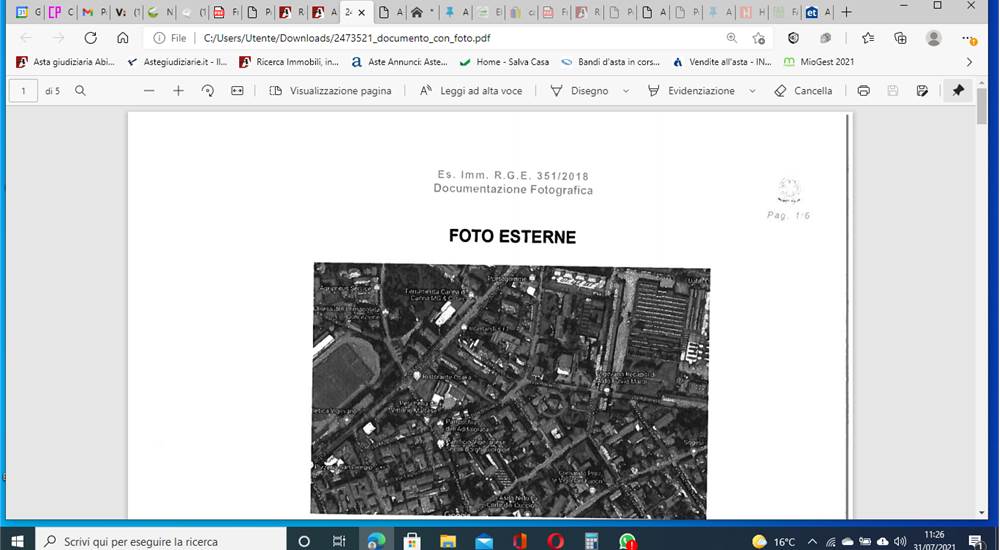Image resolution: width=1000 pixels, height=550 pixels.
Task: Print the document with printer icon
Action: pyautogui.click(x=864, y=91)
